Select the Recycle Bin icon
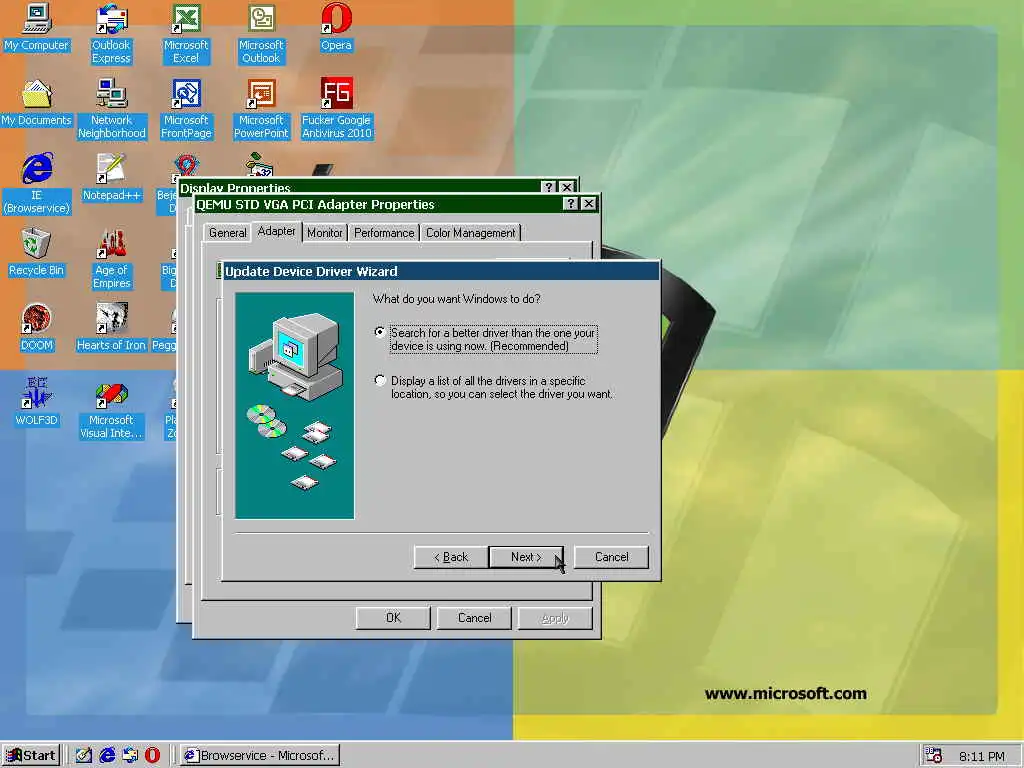Screen dimensions: 1024x768 36,253
